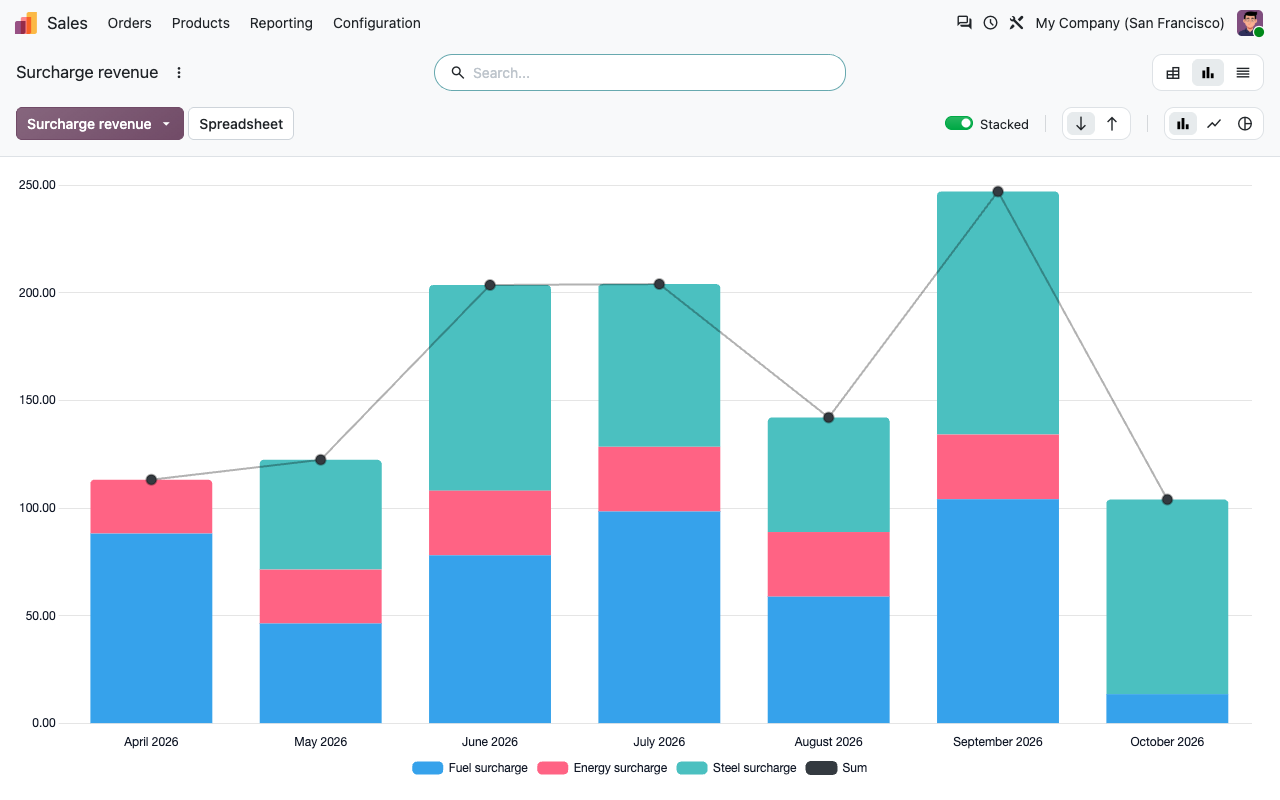Click the October 2026 Steel surcharge bar segment
1280x800 pixels.
coord(1167,597)
